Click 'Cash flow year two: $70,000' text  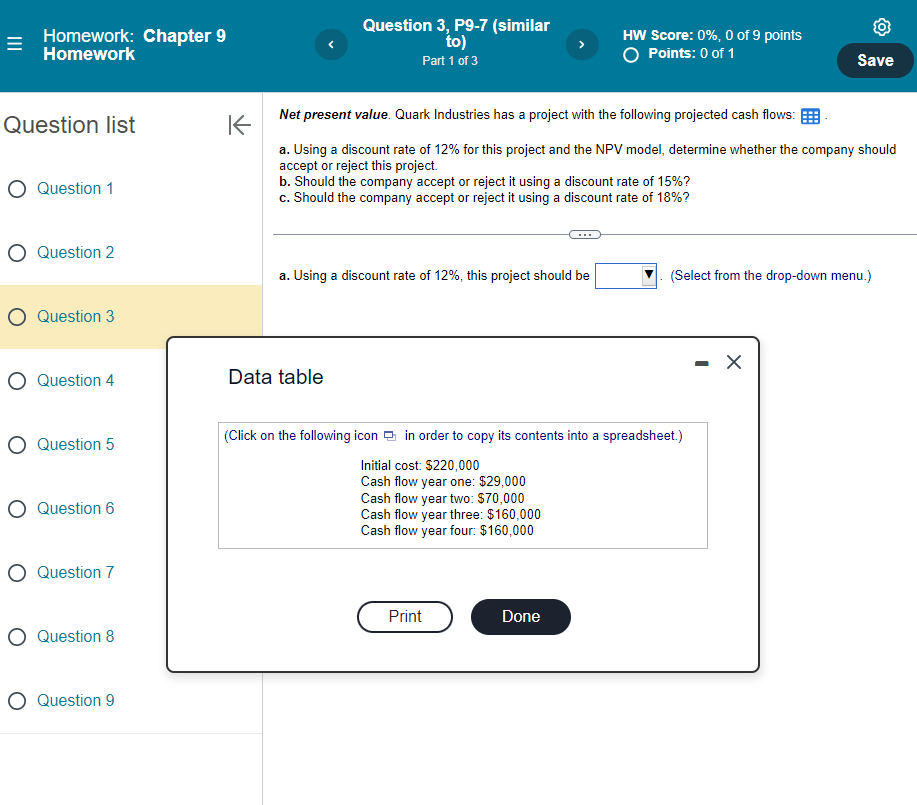(442, 498)
